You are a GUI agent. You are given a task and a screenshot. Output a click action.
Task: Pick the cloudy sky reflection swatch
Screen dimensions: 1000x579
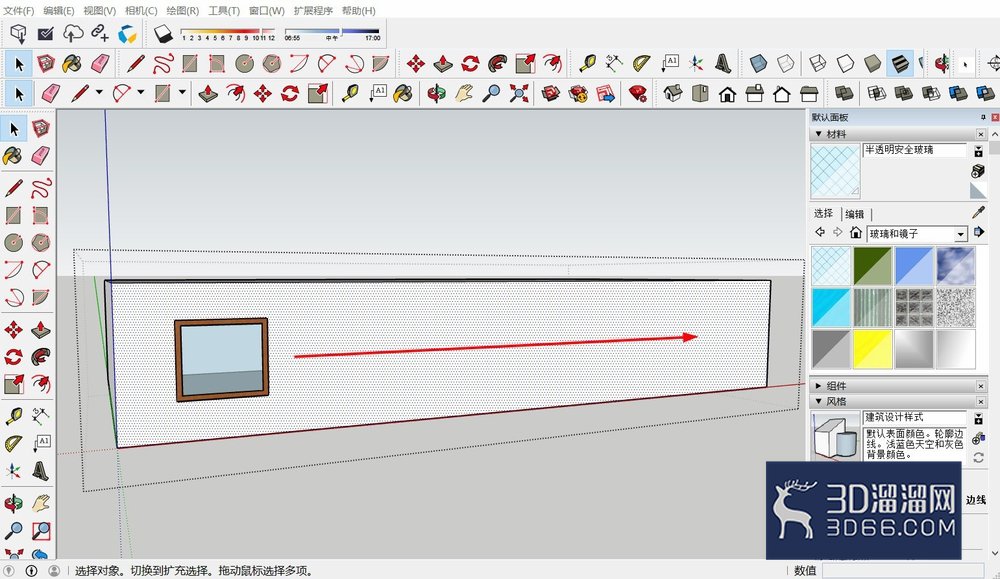(955, 265)
